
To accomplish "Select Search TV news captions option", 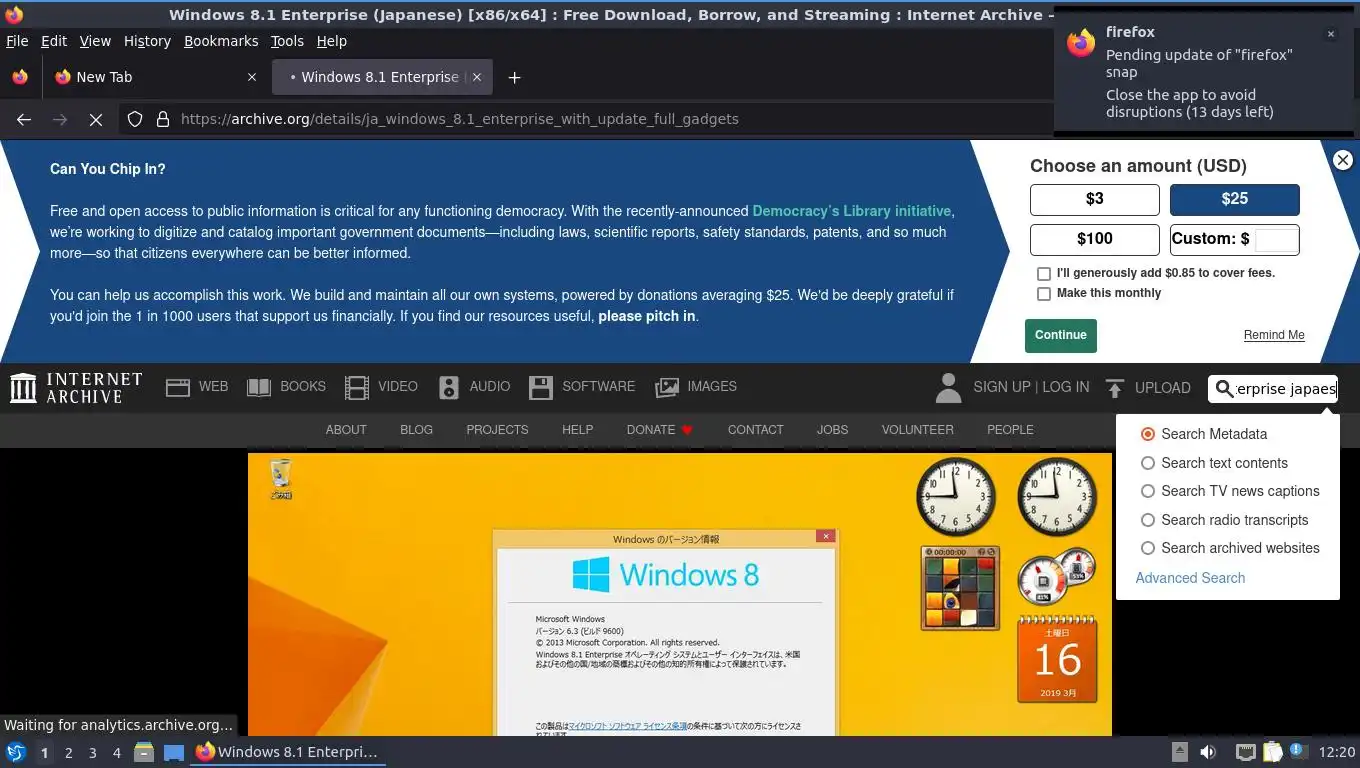I will 1148,491.
